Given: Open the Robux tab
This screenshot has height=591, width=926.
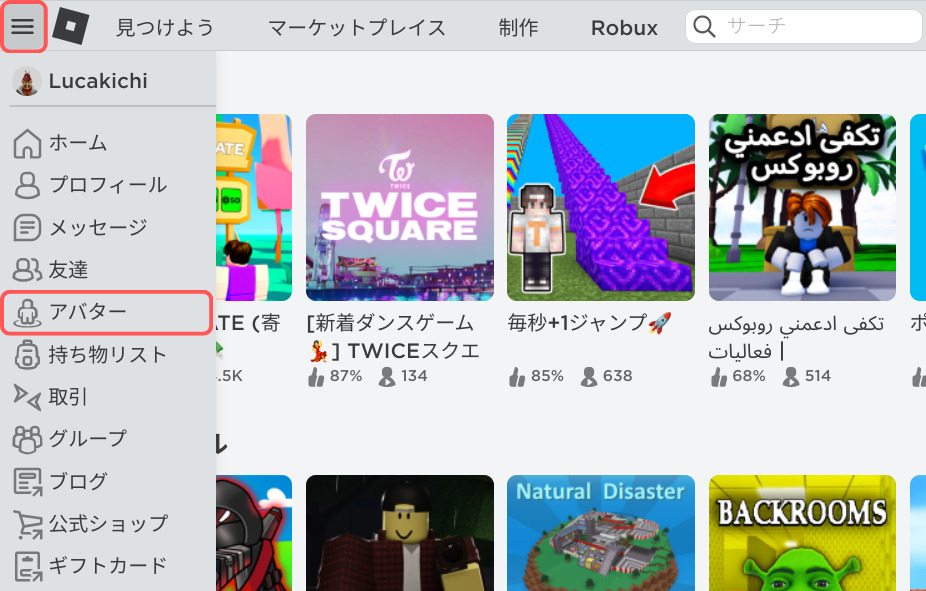Looking at the screenshot, I should point(624,27).
